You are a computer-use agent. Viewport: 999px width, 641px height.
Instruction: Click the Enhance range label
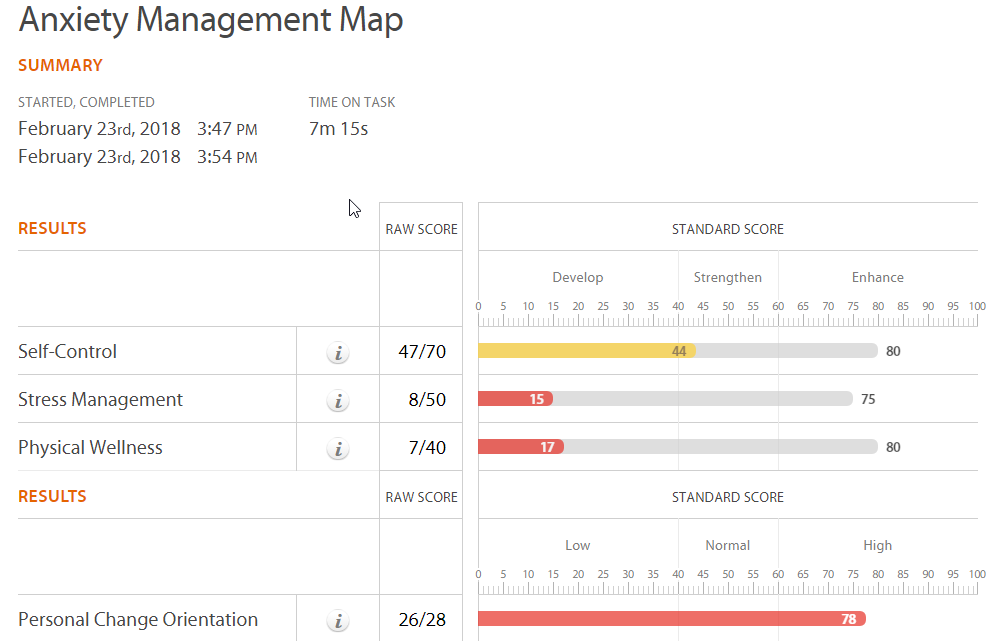click(x=877, y=277)
